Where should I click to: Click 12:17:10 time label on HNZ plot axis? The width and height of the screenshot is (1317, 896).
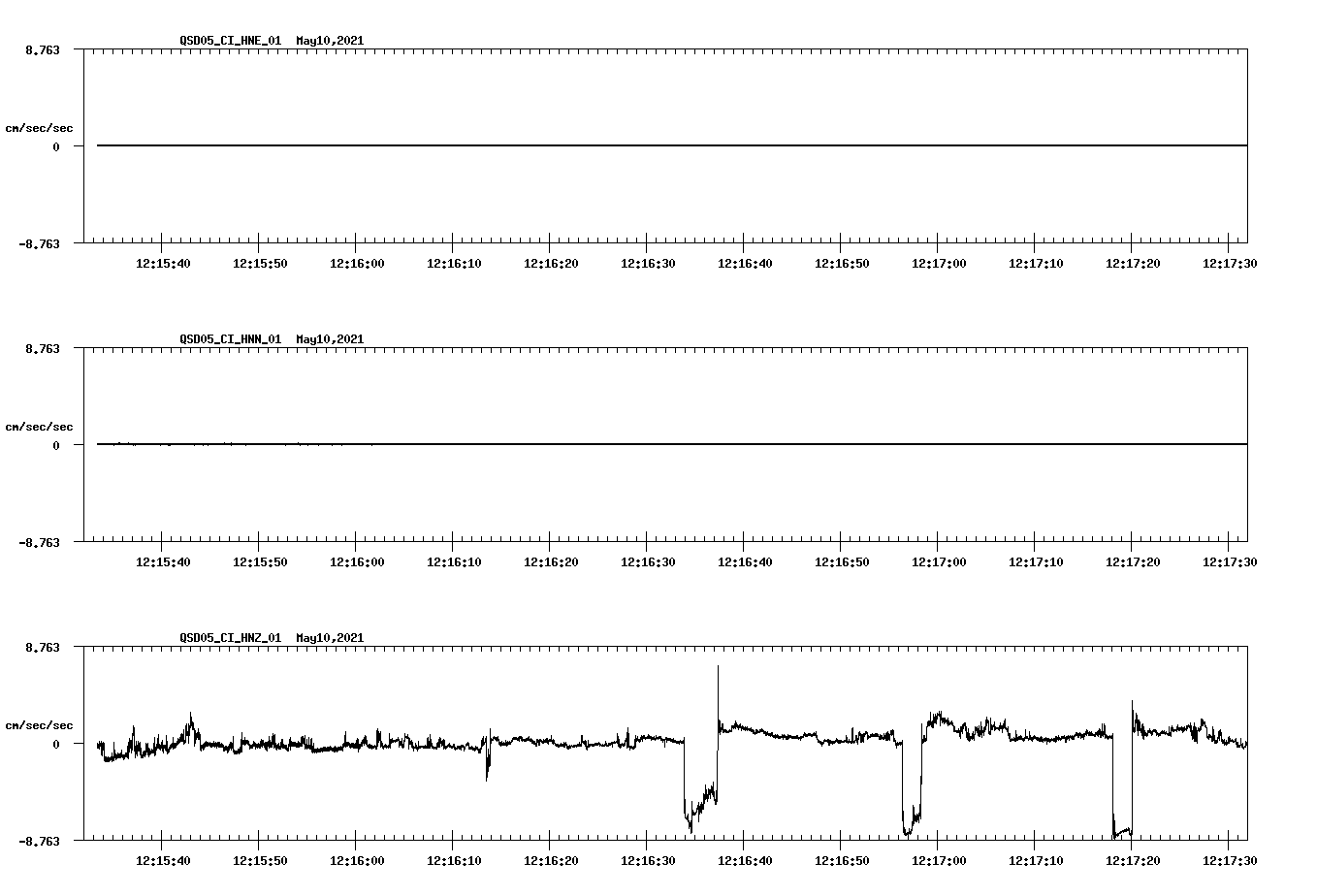(x=1036, y=860)
